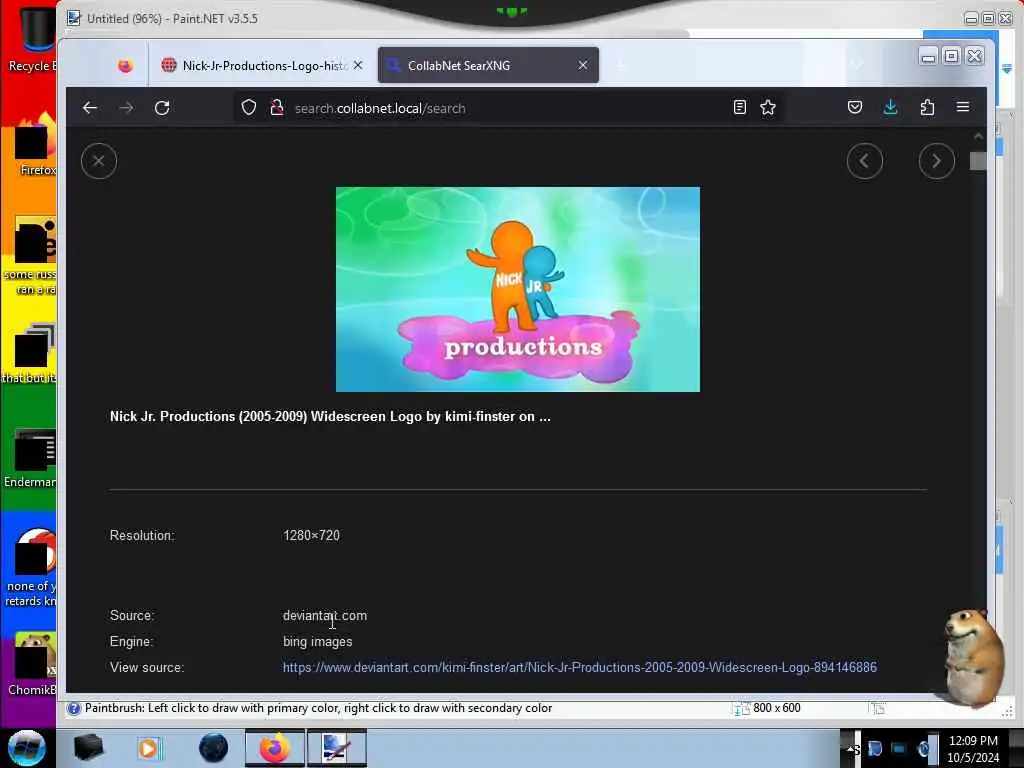Click the taskbar clock showing 12:09 PM
1024x768 pixels.
tap(973, 749)
